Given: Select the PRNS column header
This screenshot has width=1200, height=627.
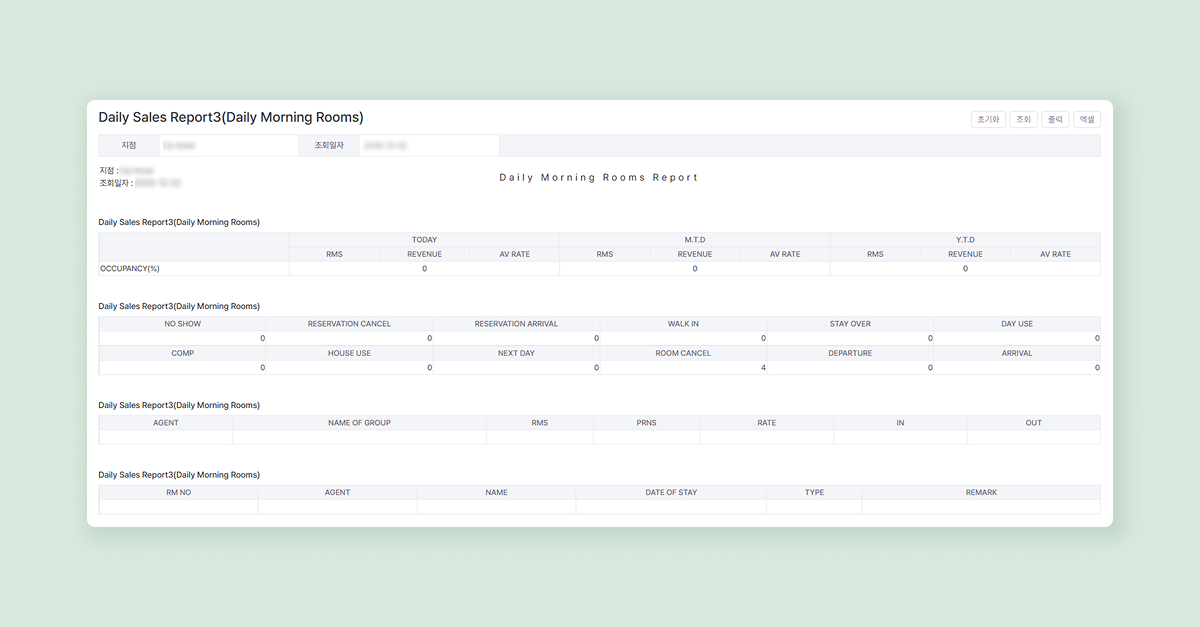Looking at the screenshot, I should [x=646, y=423].
